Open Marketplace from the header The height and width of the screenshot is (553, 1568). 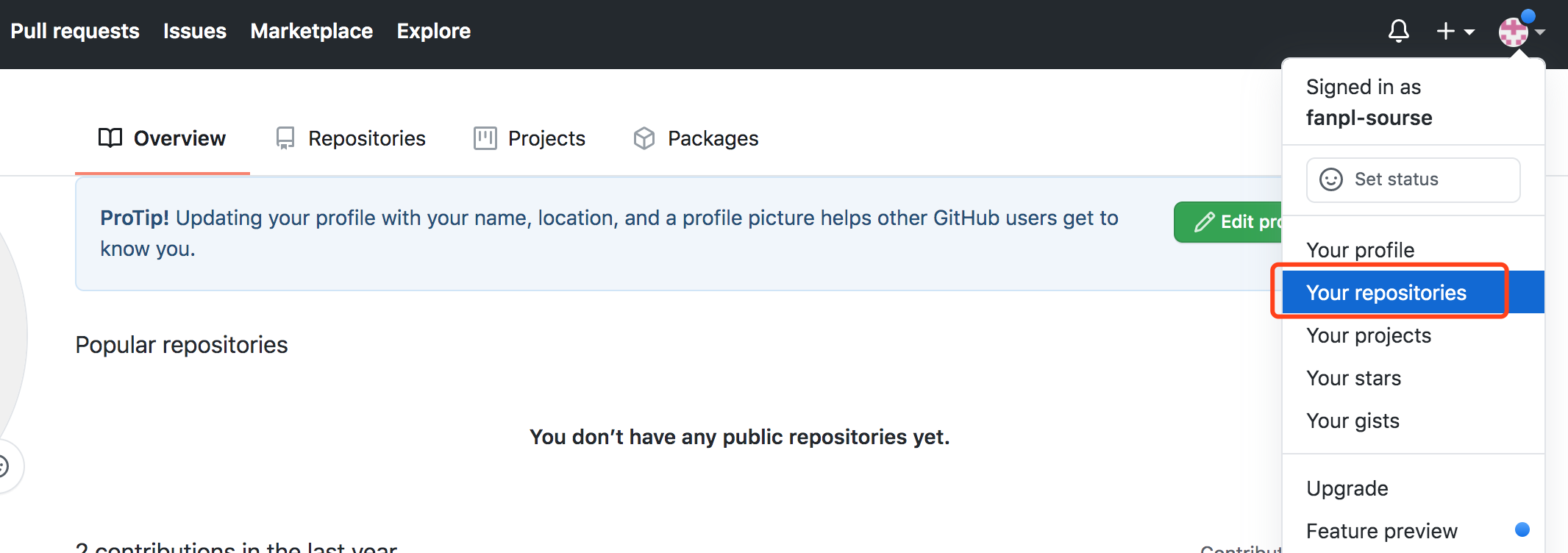pyautogui.click(x=312, y=31)
